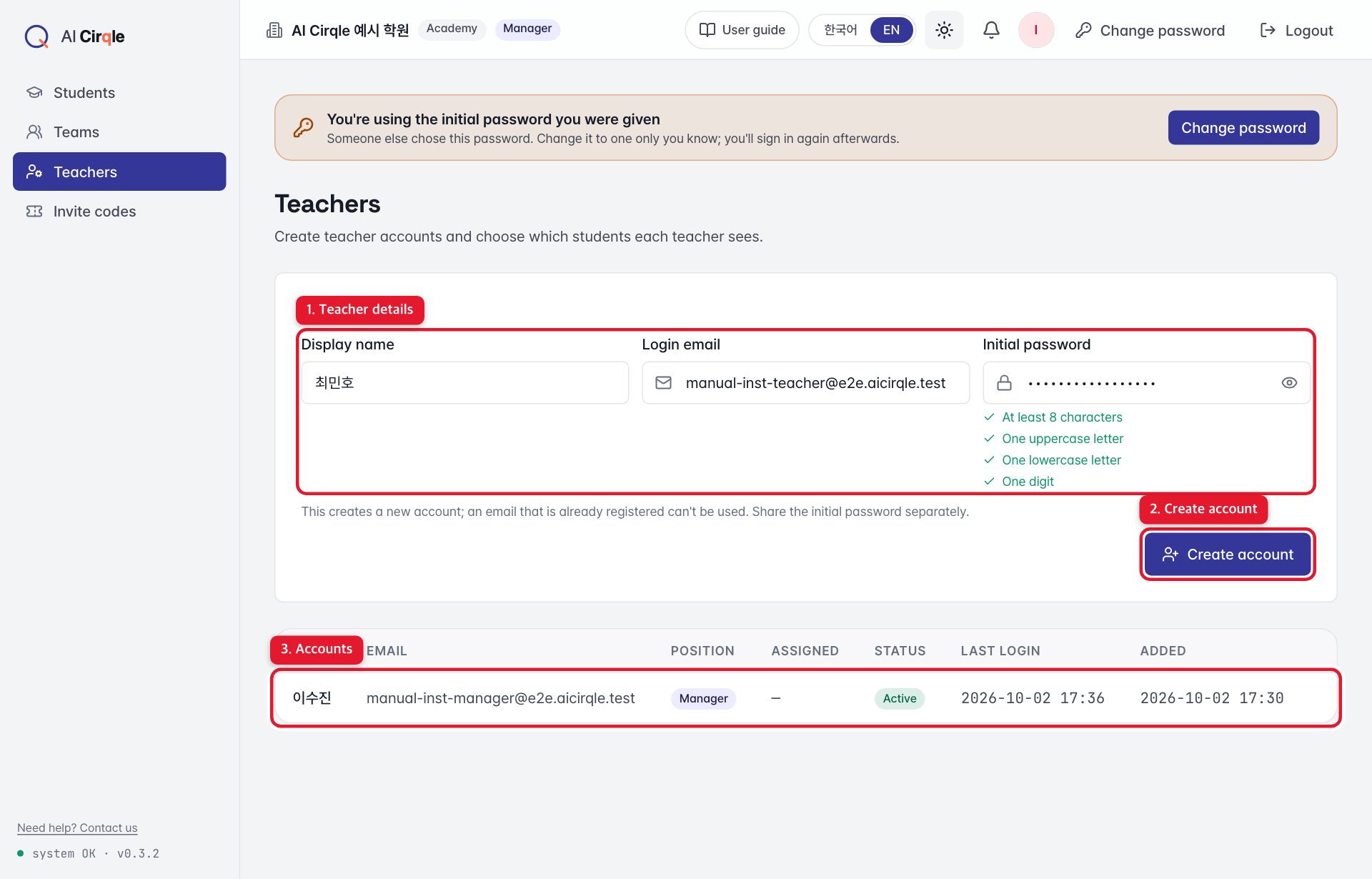This screenshot has width=1372, height=879.
Task: Log out of the account
Action: (1296, 30)
